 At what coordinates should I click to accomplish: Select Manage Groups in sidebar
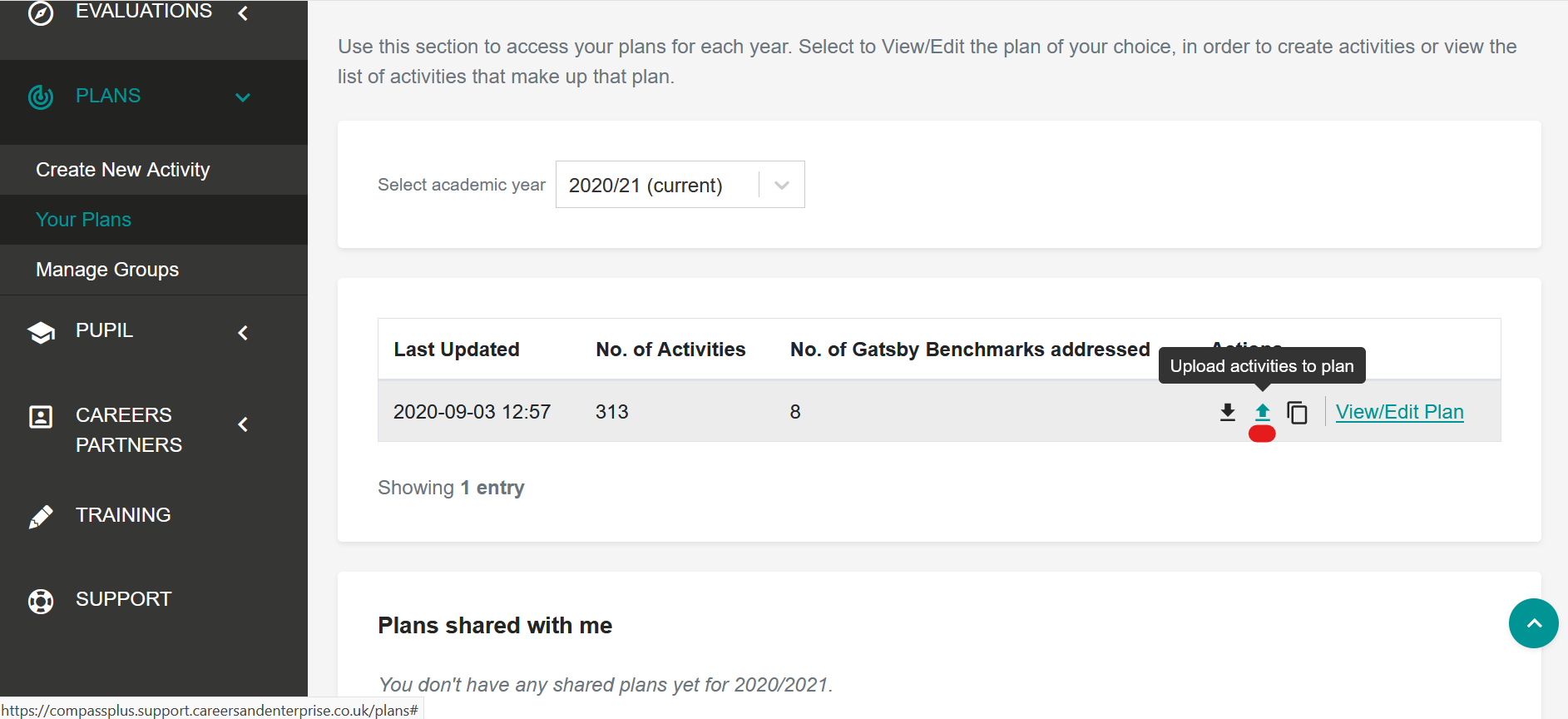tap(107, 270)
